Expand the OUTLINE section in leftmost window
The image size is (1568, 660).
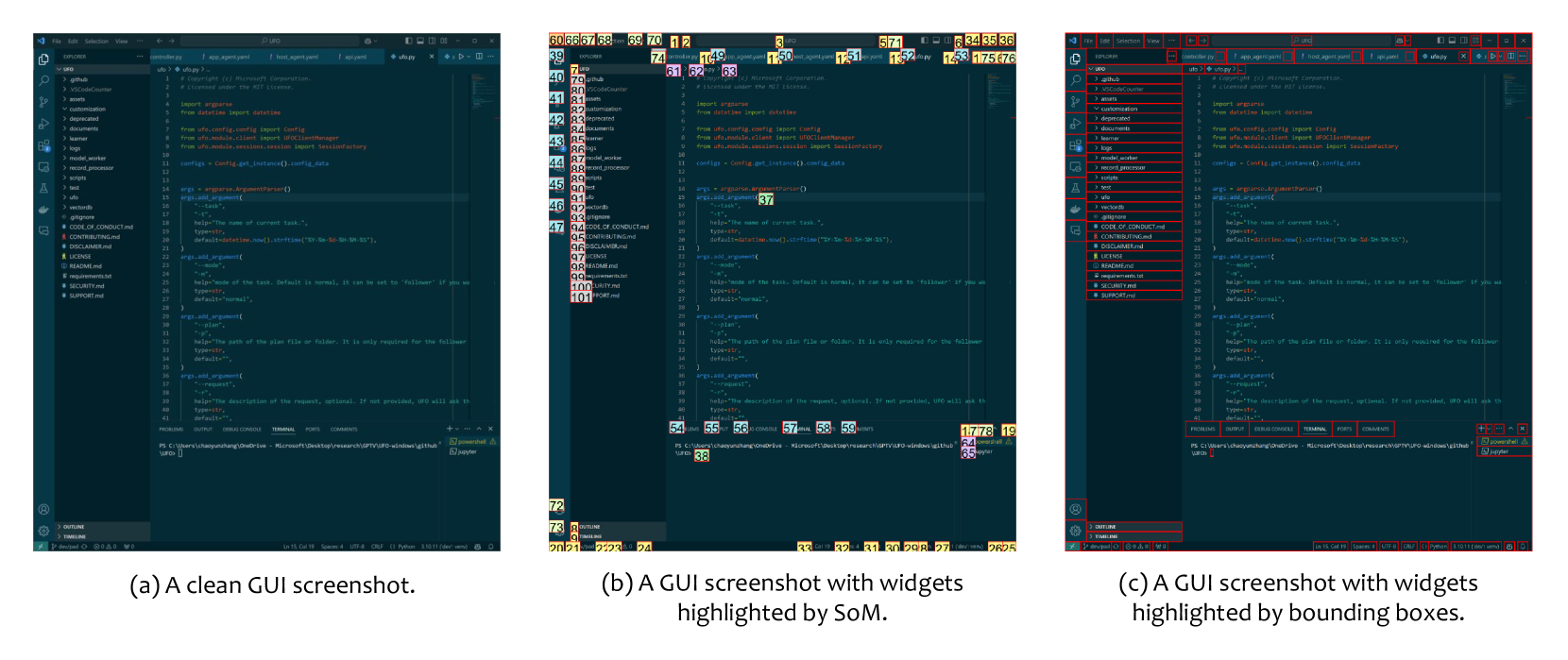point(74,527)
